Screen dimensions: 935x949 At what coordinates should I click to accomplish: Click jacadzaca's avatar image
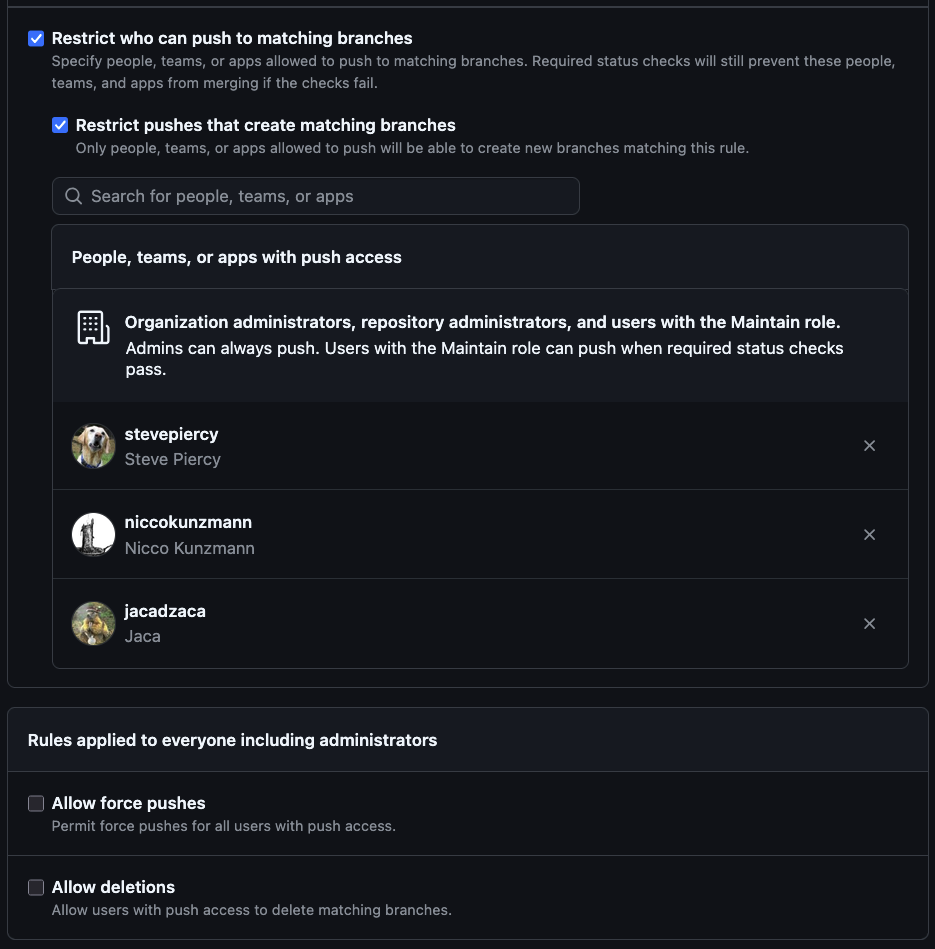click(x=93, y=624)
